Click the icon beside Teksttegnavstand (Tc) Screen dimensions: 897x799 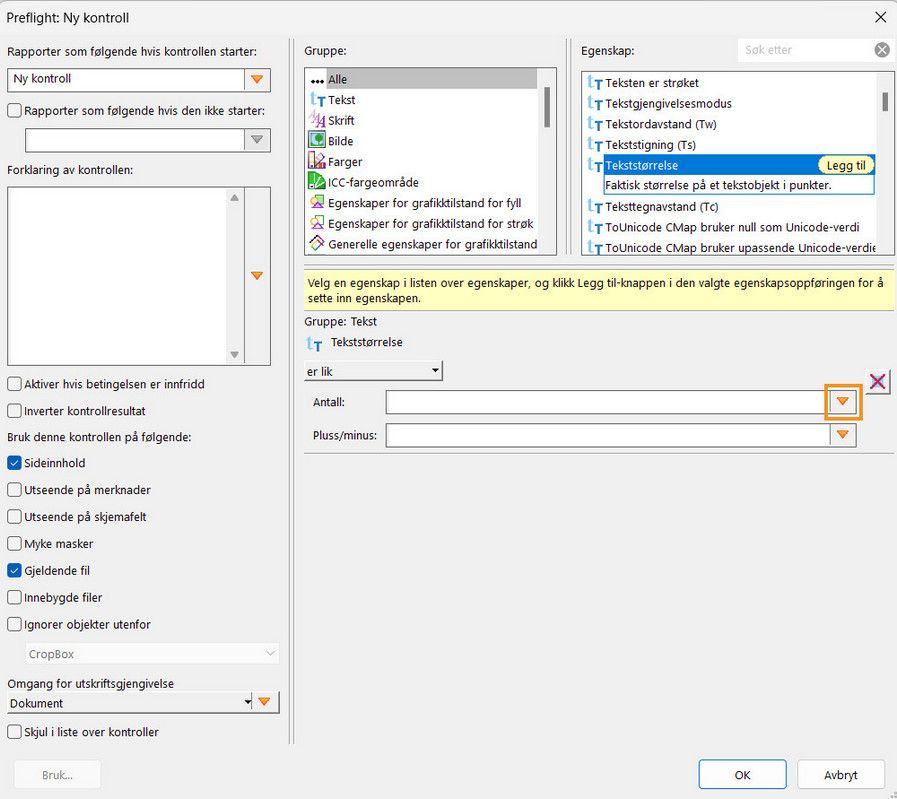595,206
